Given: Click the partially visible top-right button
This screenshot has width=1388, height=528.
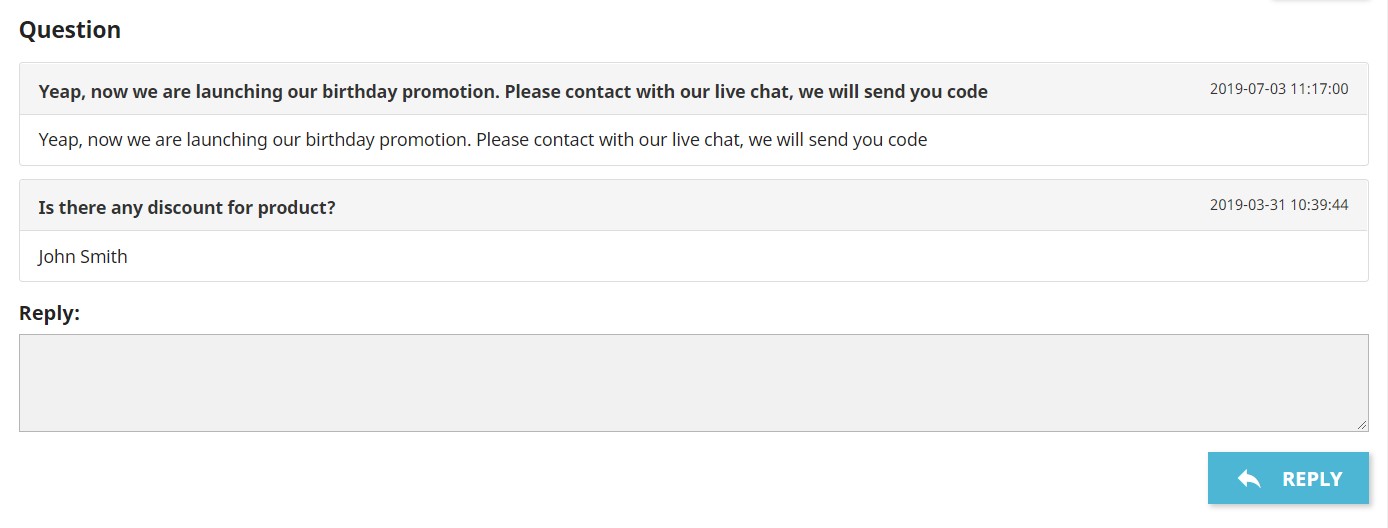Looking at the screenshot, I should click(x=1320, y=1).
